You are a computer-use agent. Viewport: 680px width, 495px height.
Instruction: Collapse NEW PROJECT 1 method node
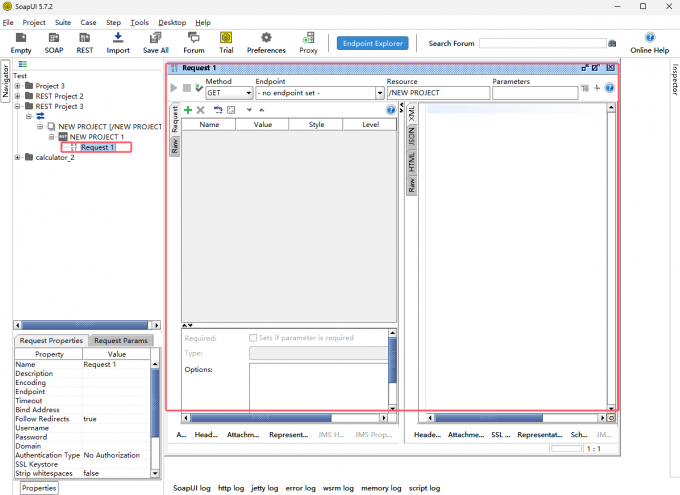click(x=51, y=137)
